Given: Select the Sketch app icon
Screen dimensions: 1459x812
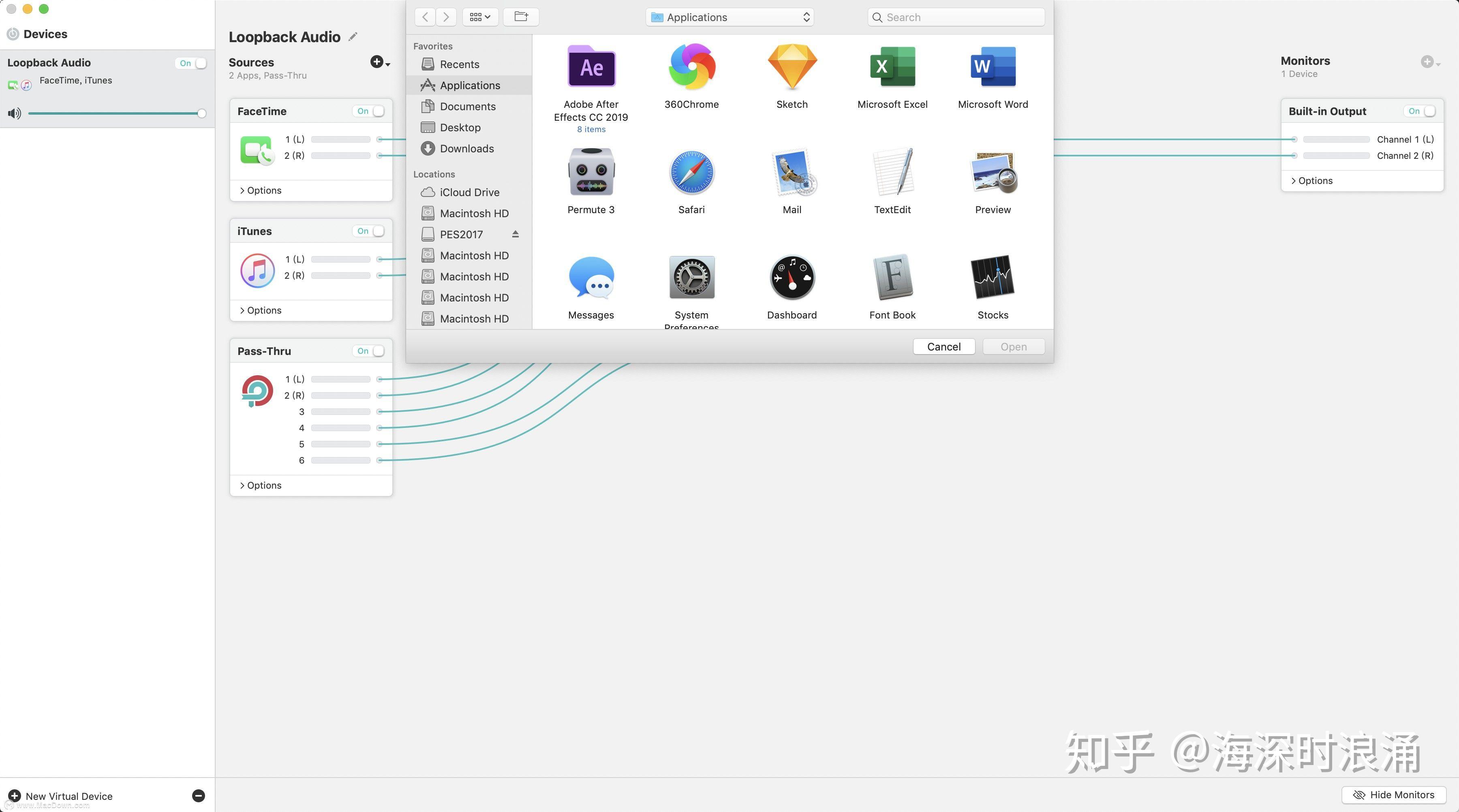Looking at the screenshot, I should [791, 67].
